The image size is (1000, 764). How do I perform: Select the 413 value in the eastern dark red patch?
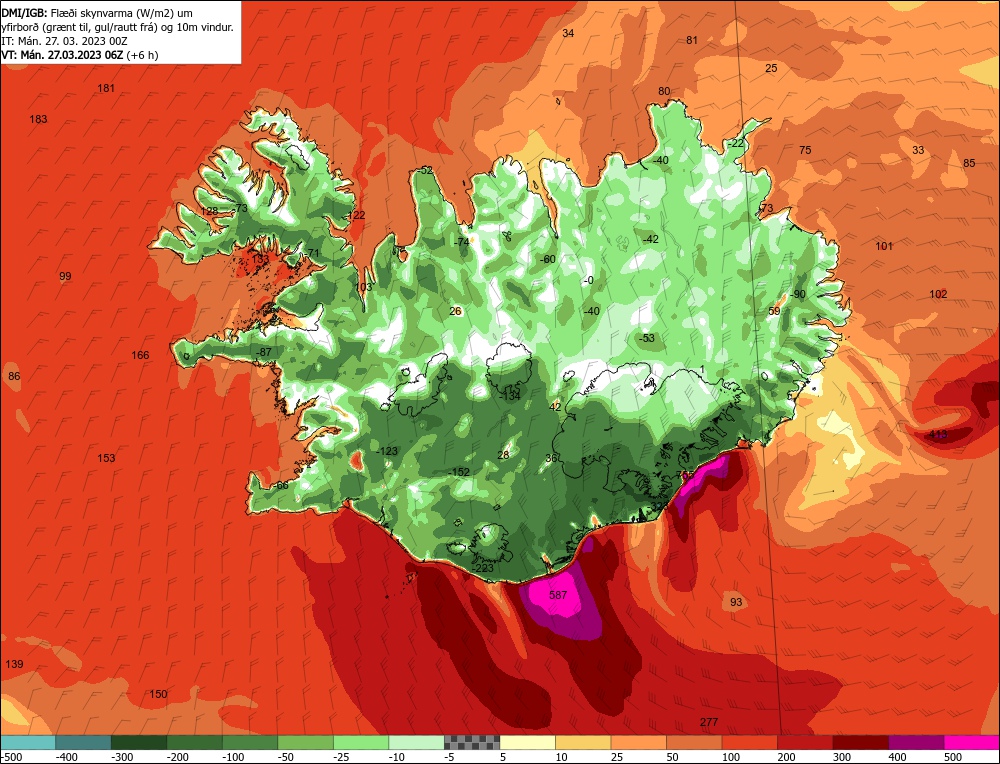[938, 434]
